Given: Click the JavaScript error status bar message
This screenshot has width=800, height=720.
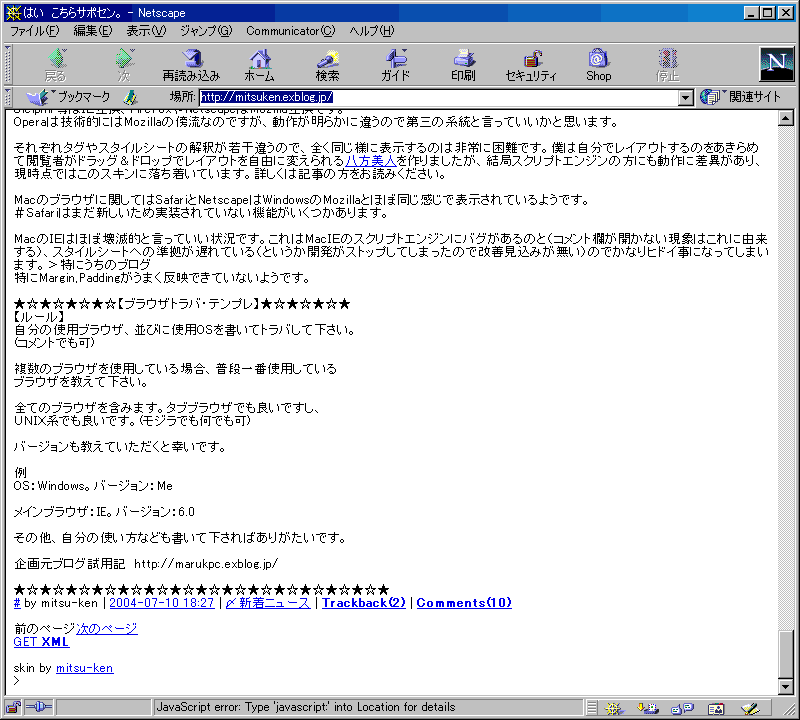Looking at the screenshot, I should tap(306, 707).
